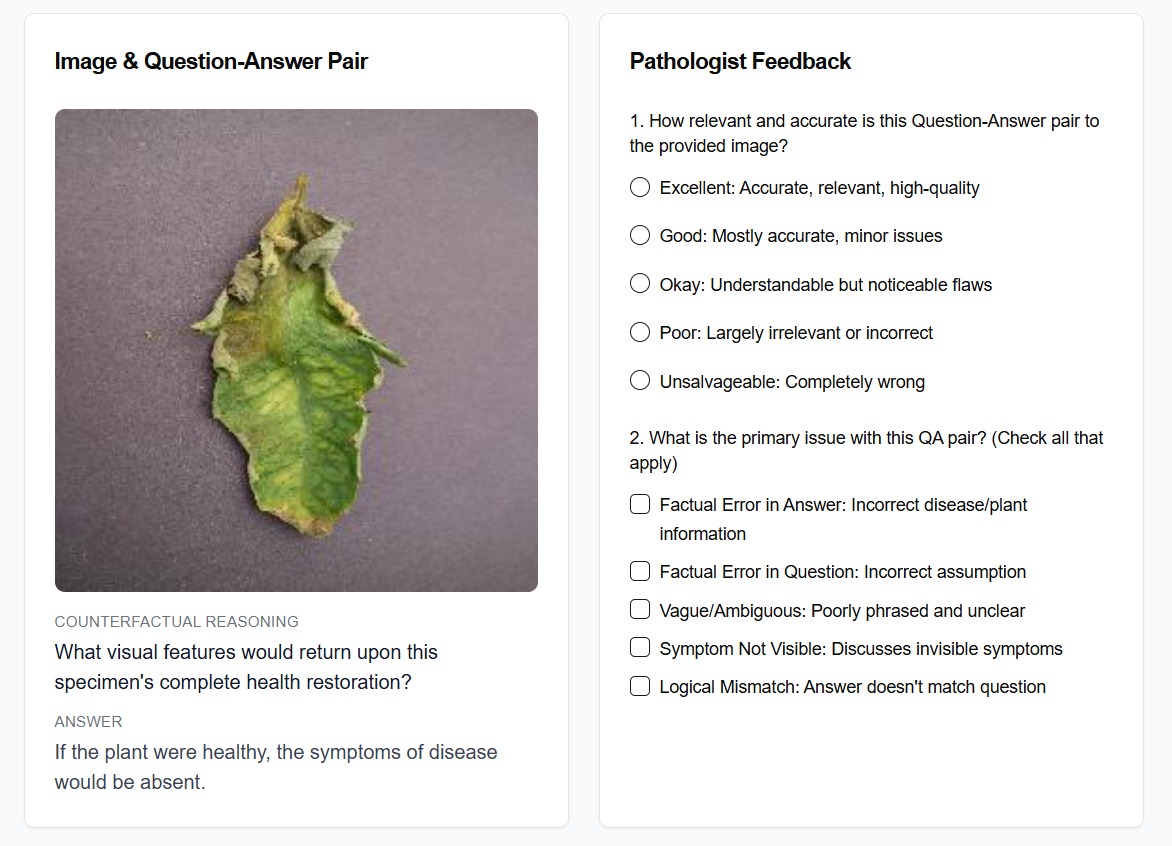Choose 'Good: Mostly accurate, minor issues'
Viewport: 1172px width, 846px height.
tap(640, 235)
